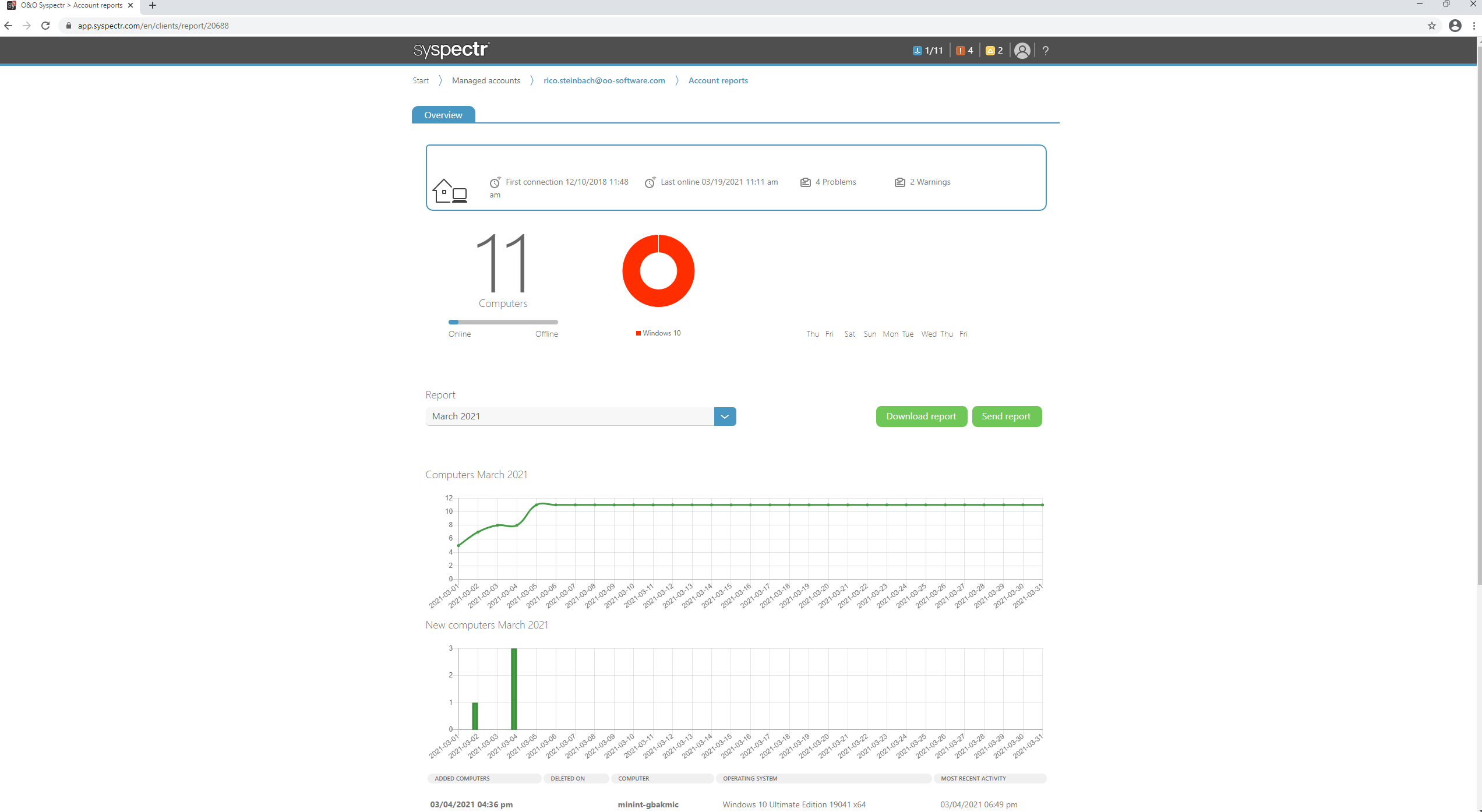Image resolution: width=1482 pixels, height=812 pixels.
Task: Click the question mark help icon
Action: pos(1046,51)
